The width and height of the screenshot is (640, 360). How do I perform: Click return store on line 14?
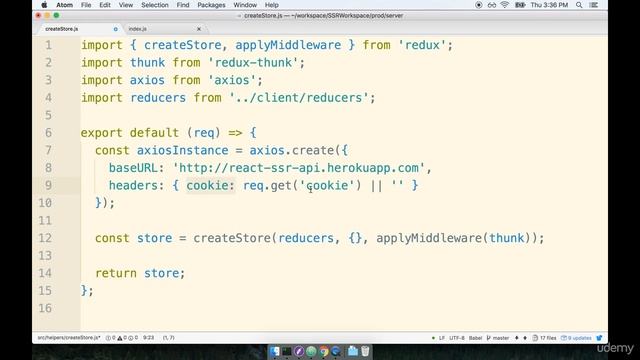140,273
